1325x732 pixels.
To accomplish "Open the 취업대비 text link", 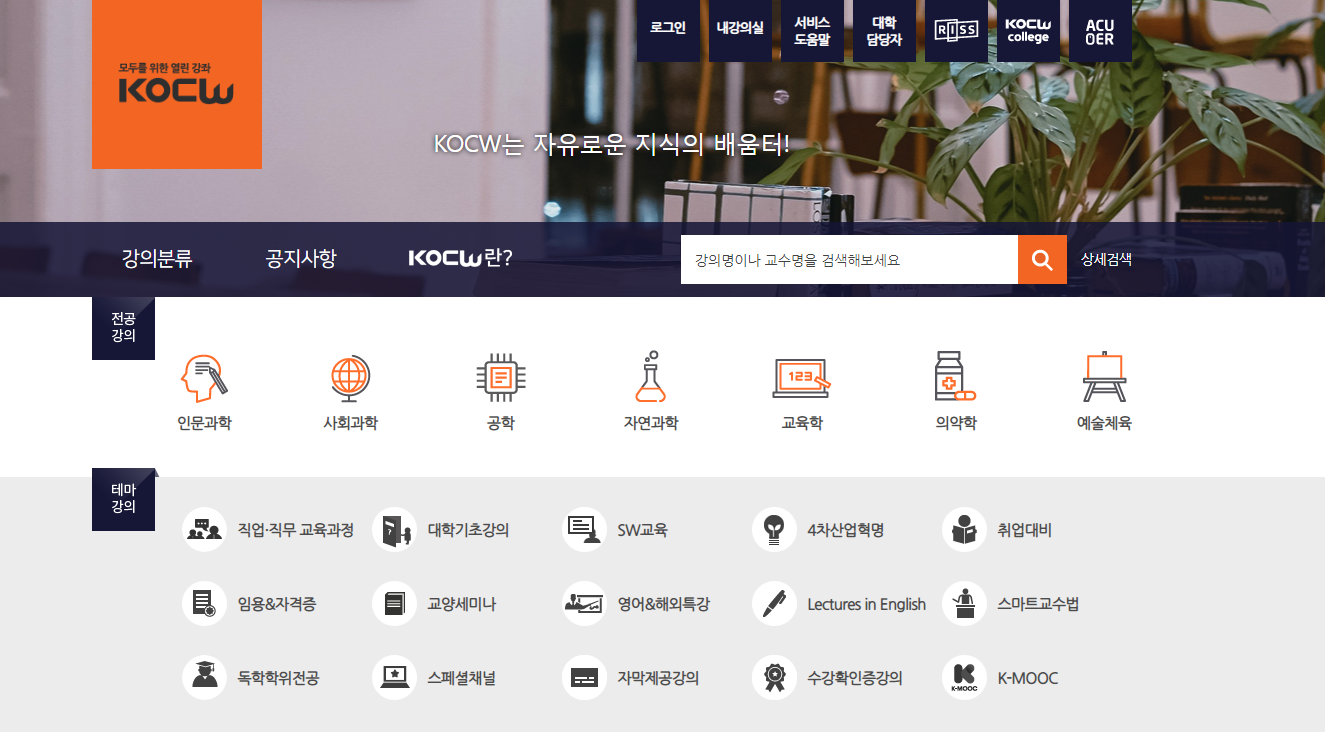I will click(1024, 530).
